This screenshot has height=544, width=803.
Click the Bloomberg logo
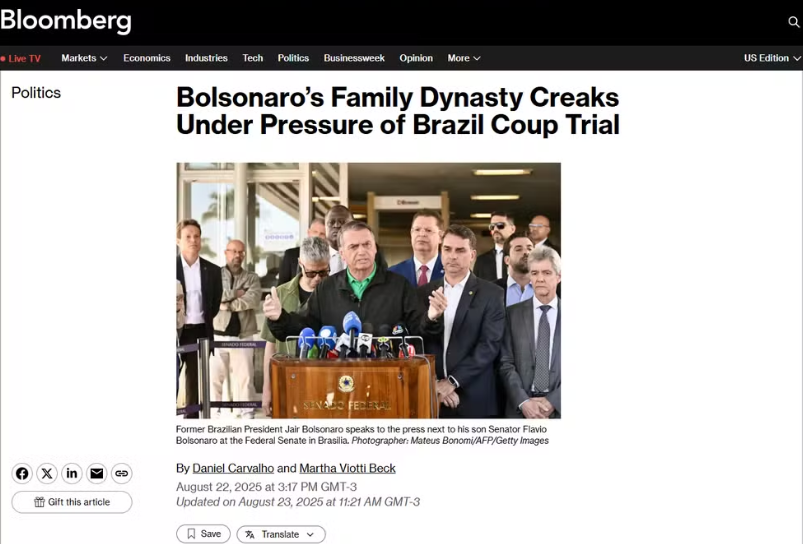[66, 20]
